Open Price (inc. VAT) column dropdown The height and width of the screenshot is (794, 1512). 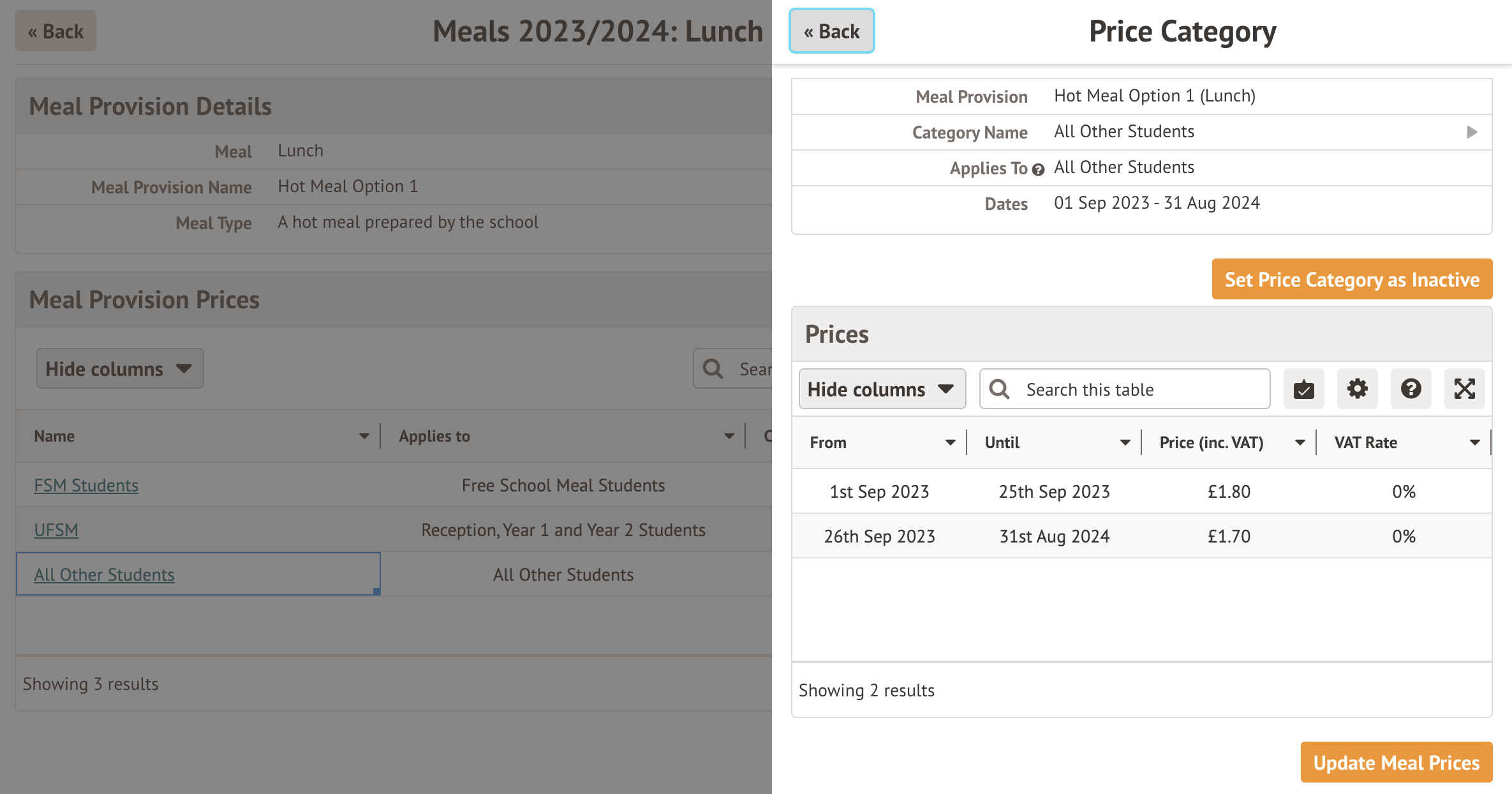[1300, 443]
